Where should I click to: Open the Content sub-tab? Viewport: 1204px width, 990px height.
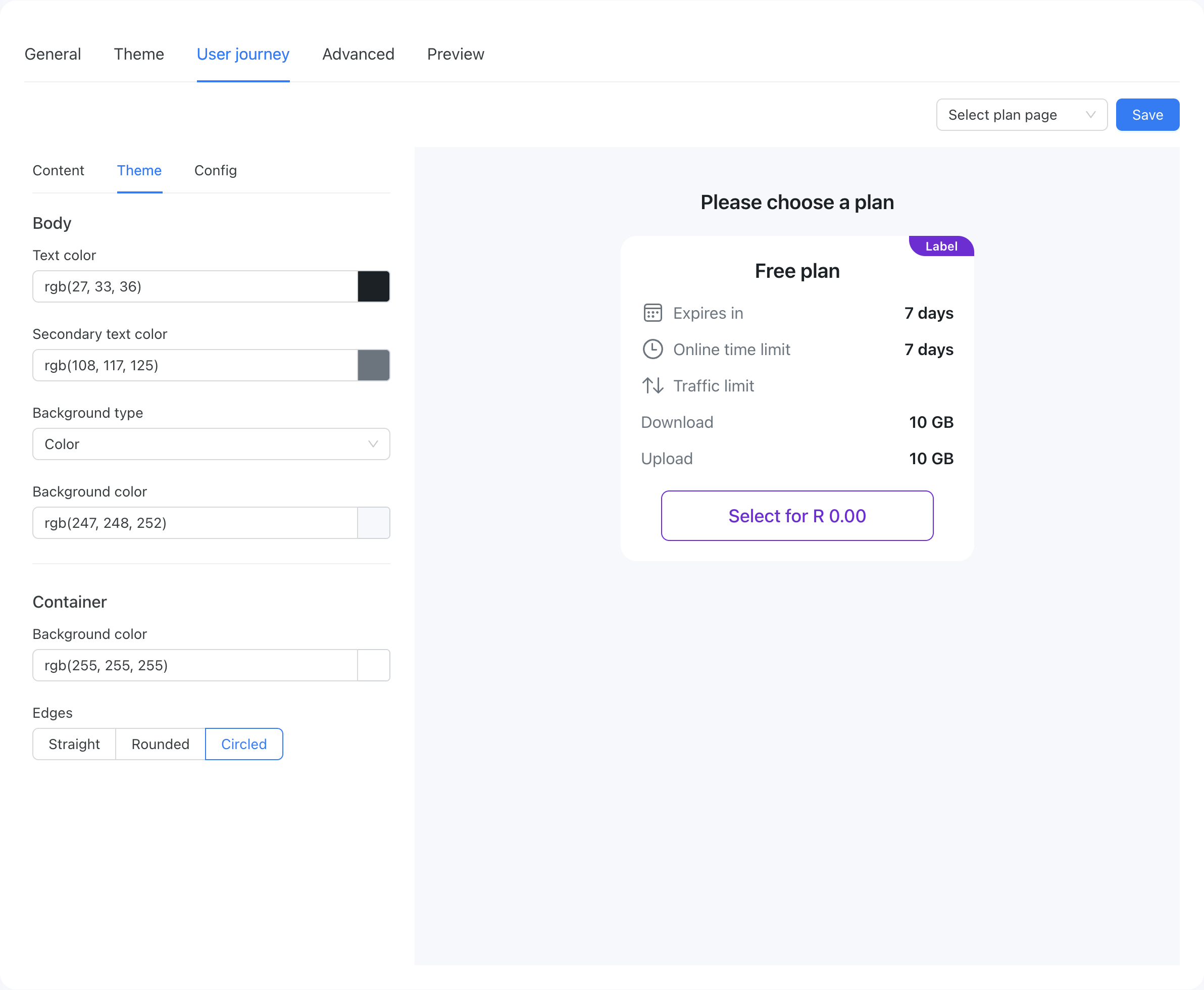click(x=58, y=171)
